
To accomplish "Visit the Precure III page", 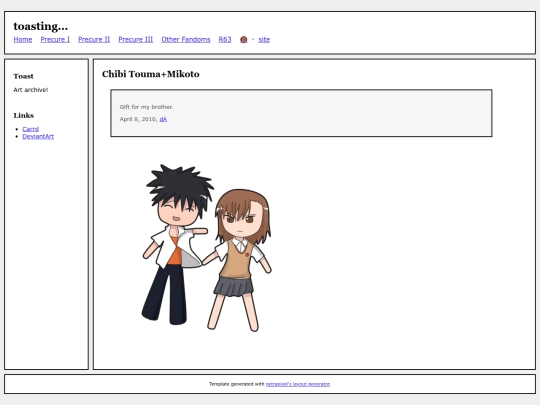I will 136,40.
